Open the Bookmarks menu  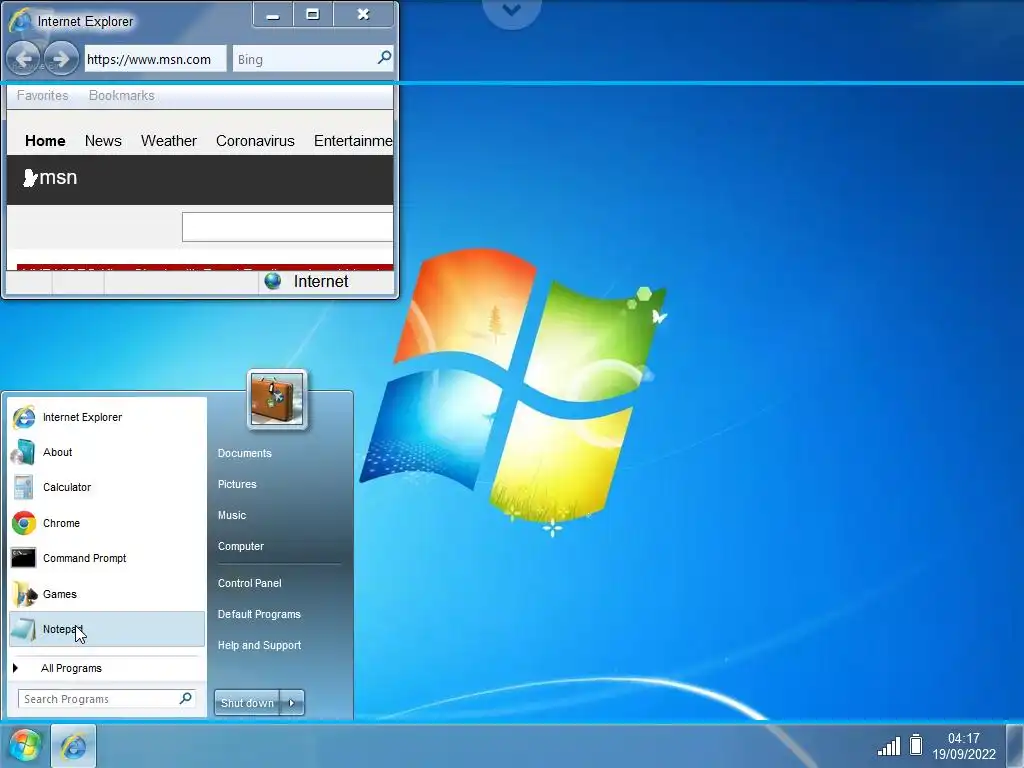point(121,95)
